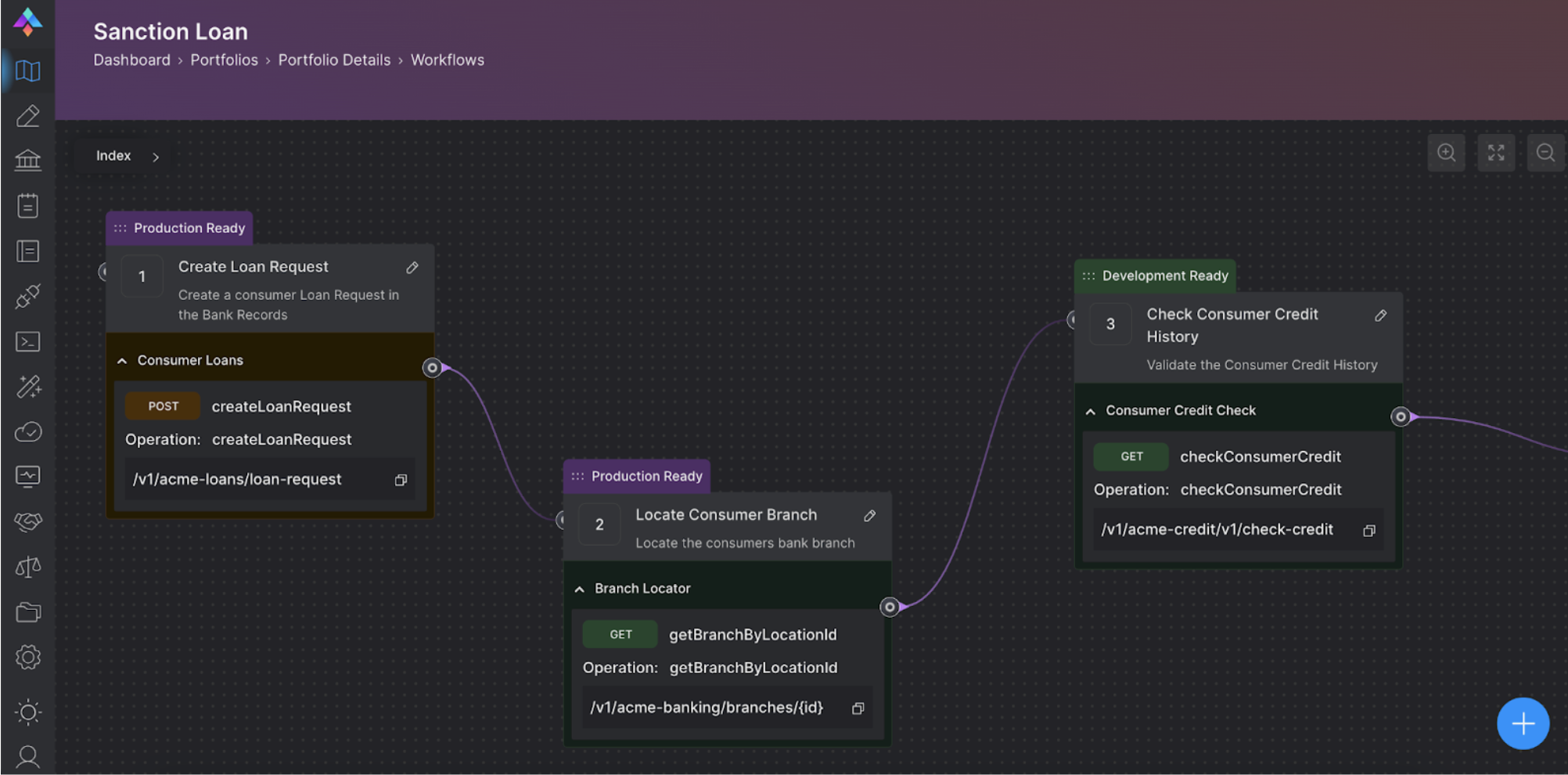Image resolution: width=1568 pixels, height=775 pixels.
Task: Grab the Development Ready tag handle
Action: [x=1088, y=276]
